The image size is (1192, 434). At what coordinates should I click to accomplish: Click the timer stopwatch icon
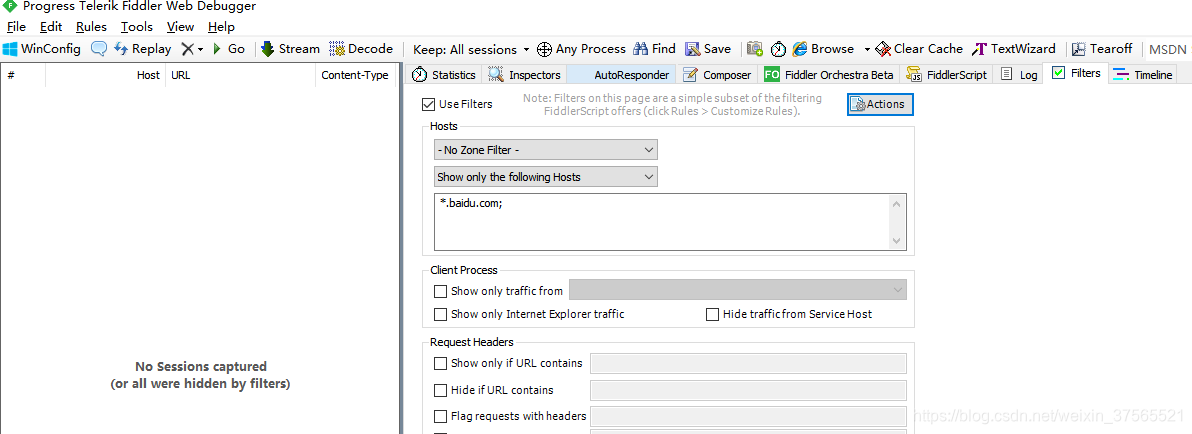click(778, 49)
